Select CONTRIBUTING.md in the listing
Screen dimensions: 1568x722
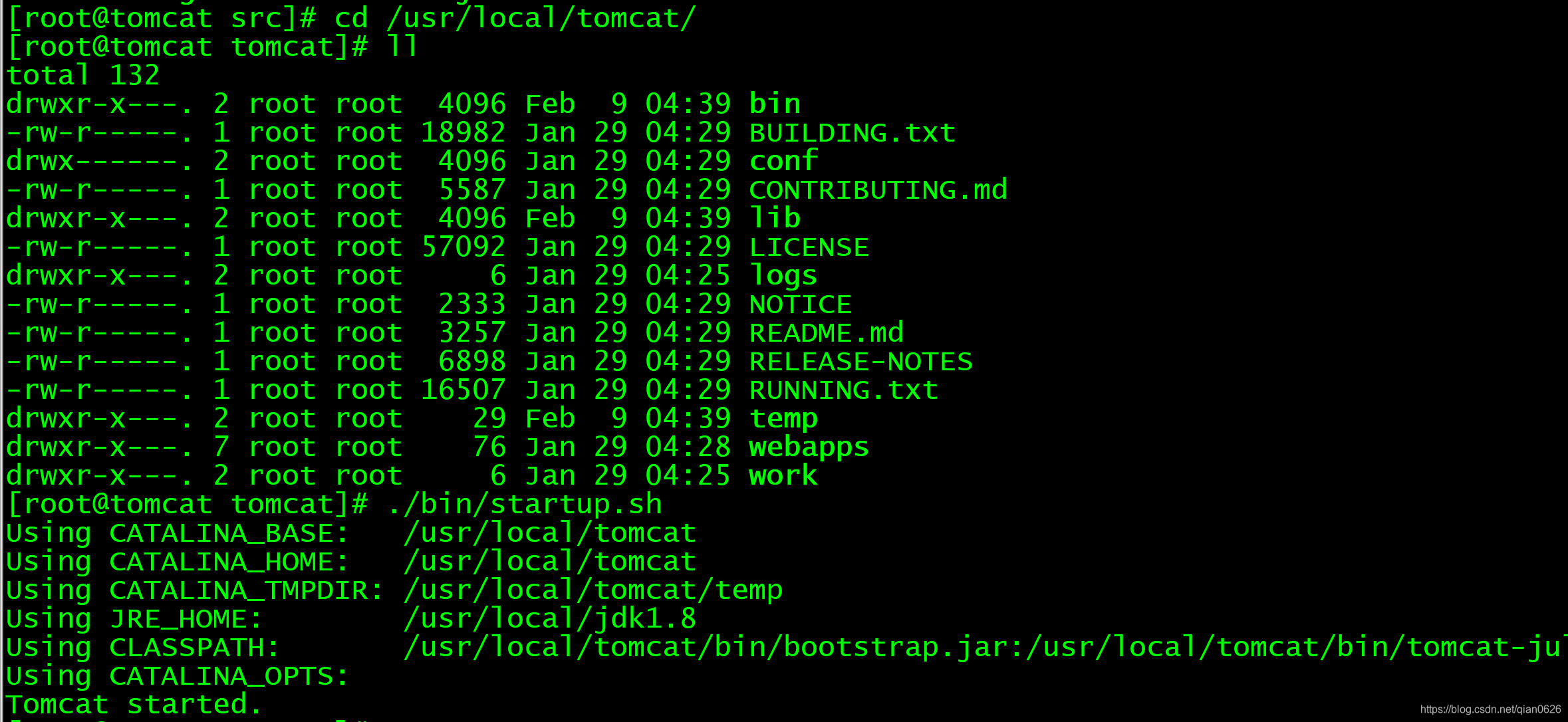click(878, 189)
